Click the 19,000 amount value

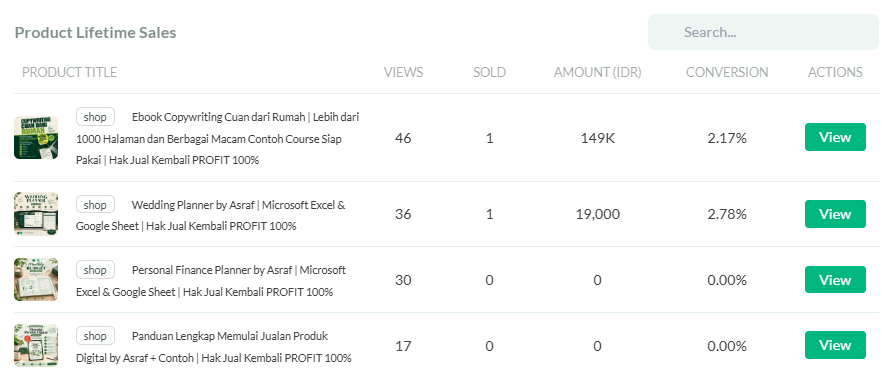[x=598, y=214]
